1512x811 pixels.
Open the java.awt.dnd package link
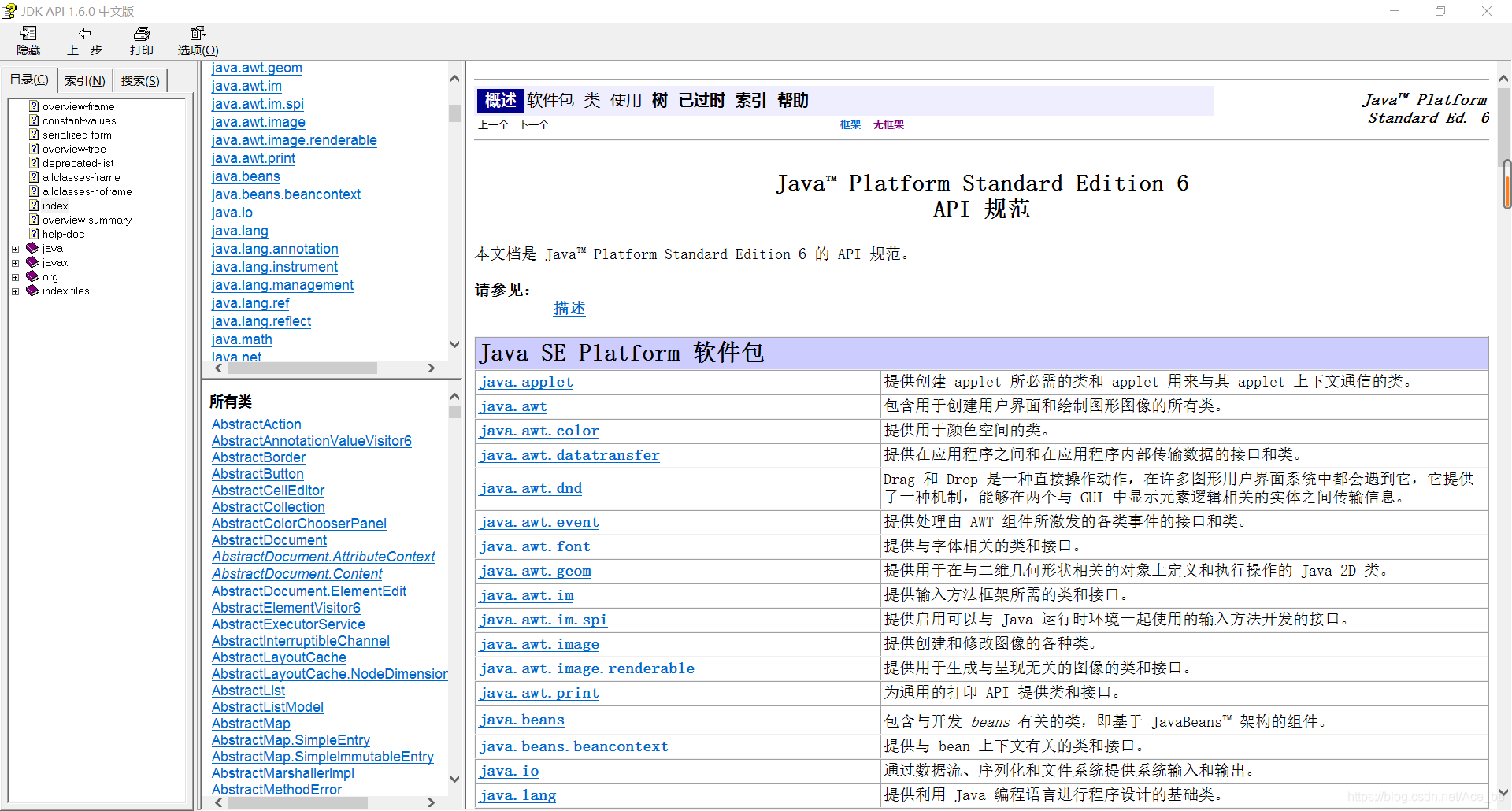pyautogui.click(x=531, y=488)
